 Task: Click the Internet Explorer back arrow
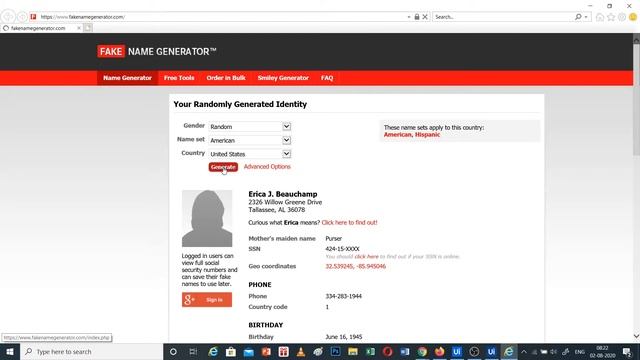[8, 17]
